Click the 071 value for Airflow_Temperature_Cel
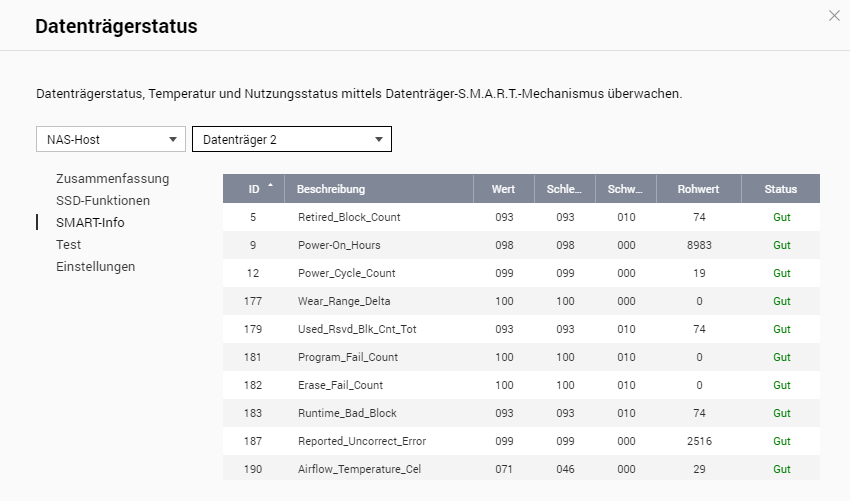850x501 pixels. click(504, 469)
